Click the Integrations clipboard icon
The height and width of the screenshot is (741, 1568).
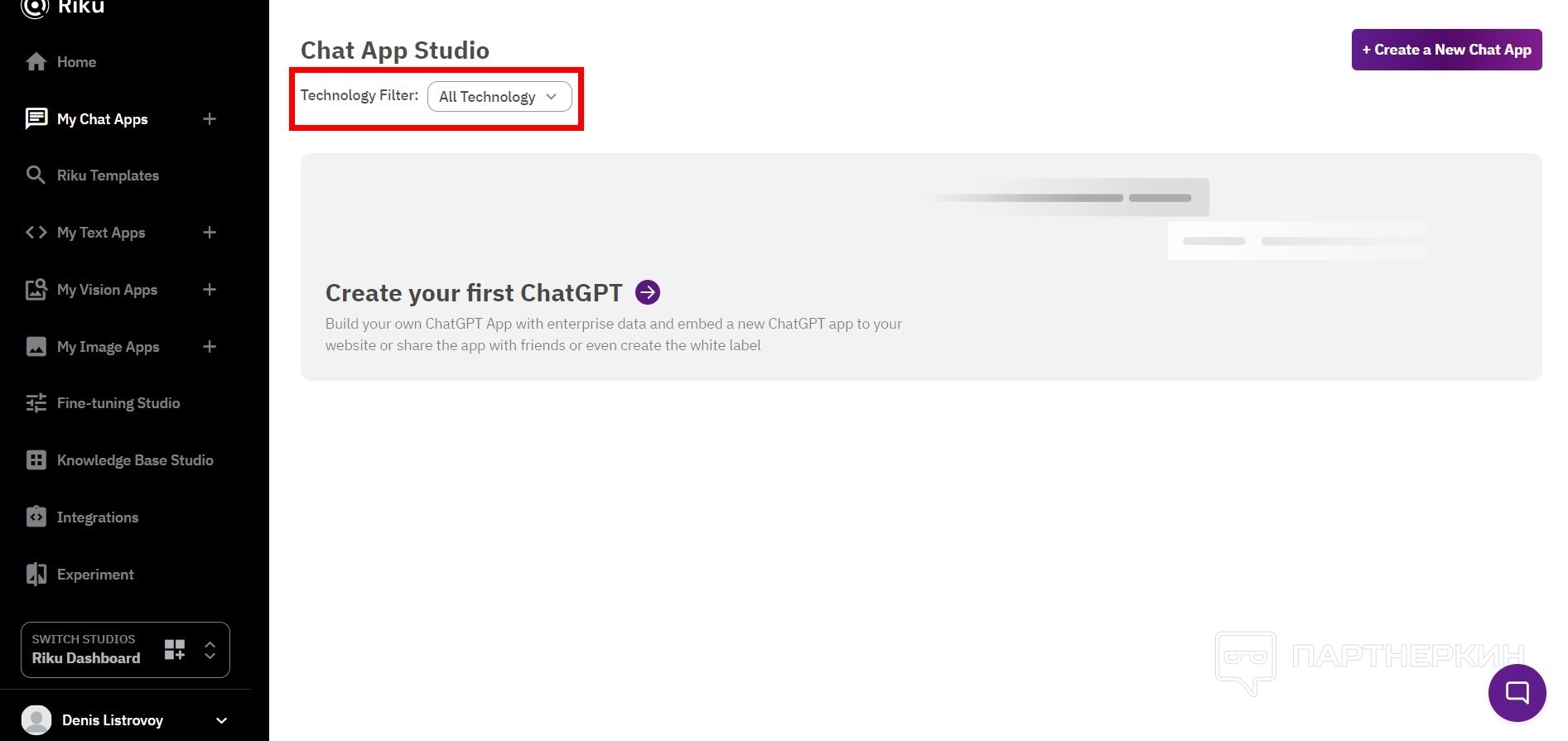pos(36,517)
